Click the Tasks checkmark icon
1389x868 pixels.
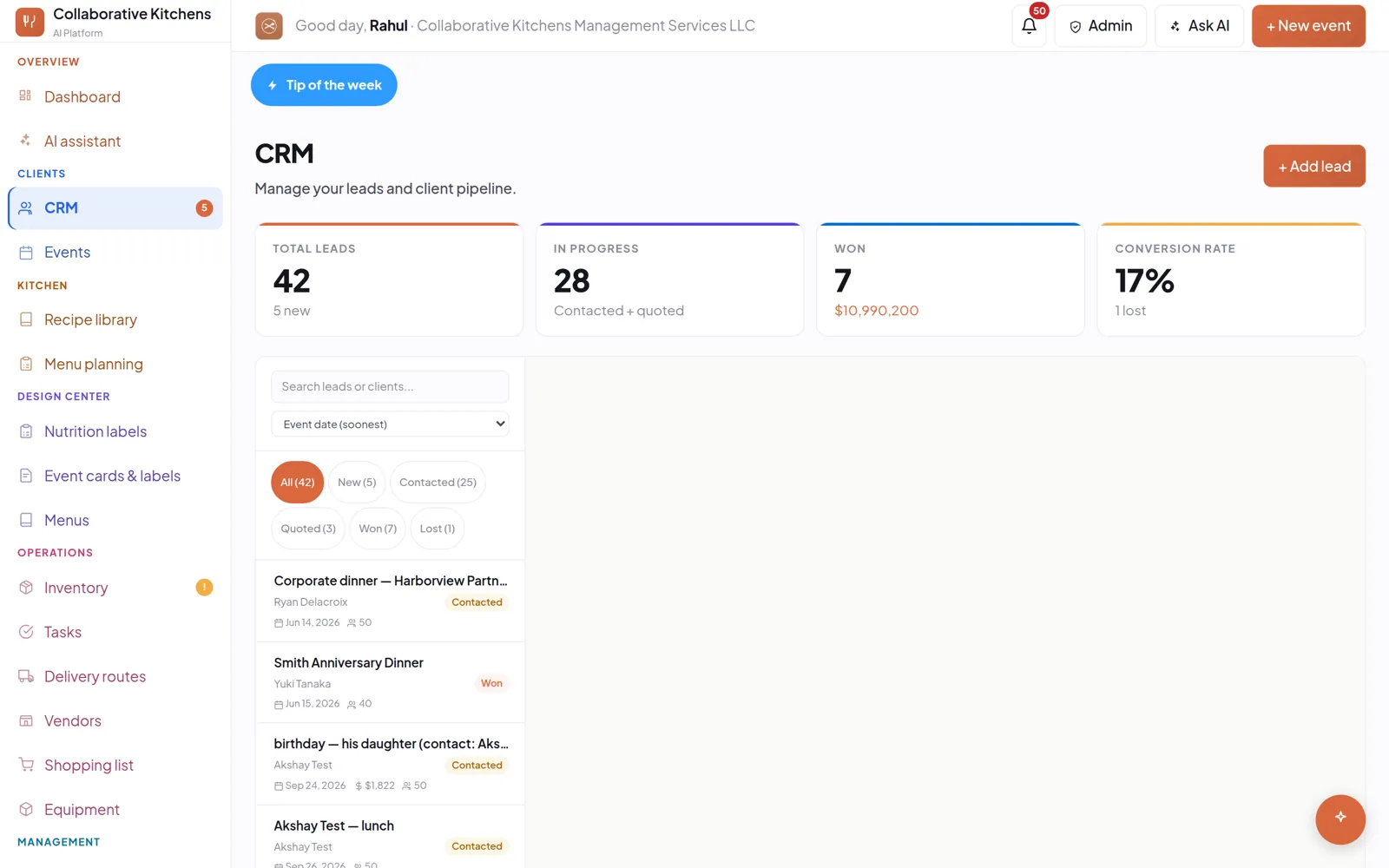(26, 632)
